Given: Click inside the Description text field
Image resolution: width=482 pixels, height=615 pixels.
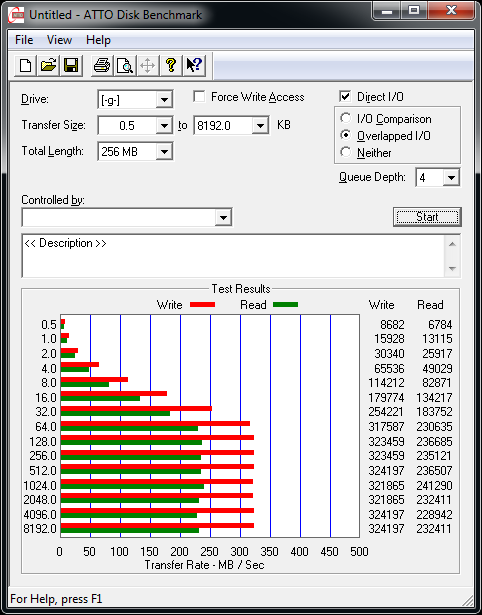Looking at the screenshot, I should (234, 256).
